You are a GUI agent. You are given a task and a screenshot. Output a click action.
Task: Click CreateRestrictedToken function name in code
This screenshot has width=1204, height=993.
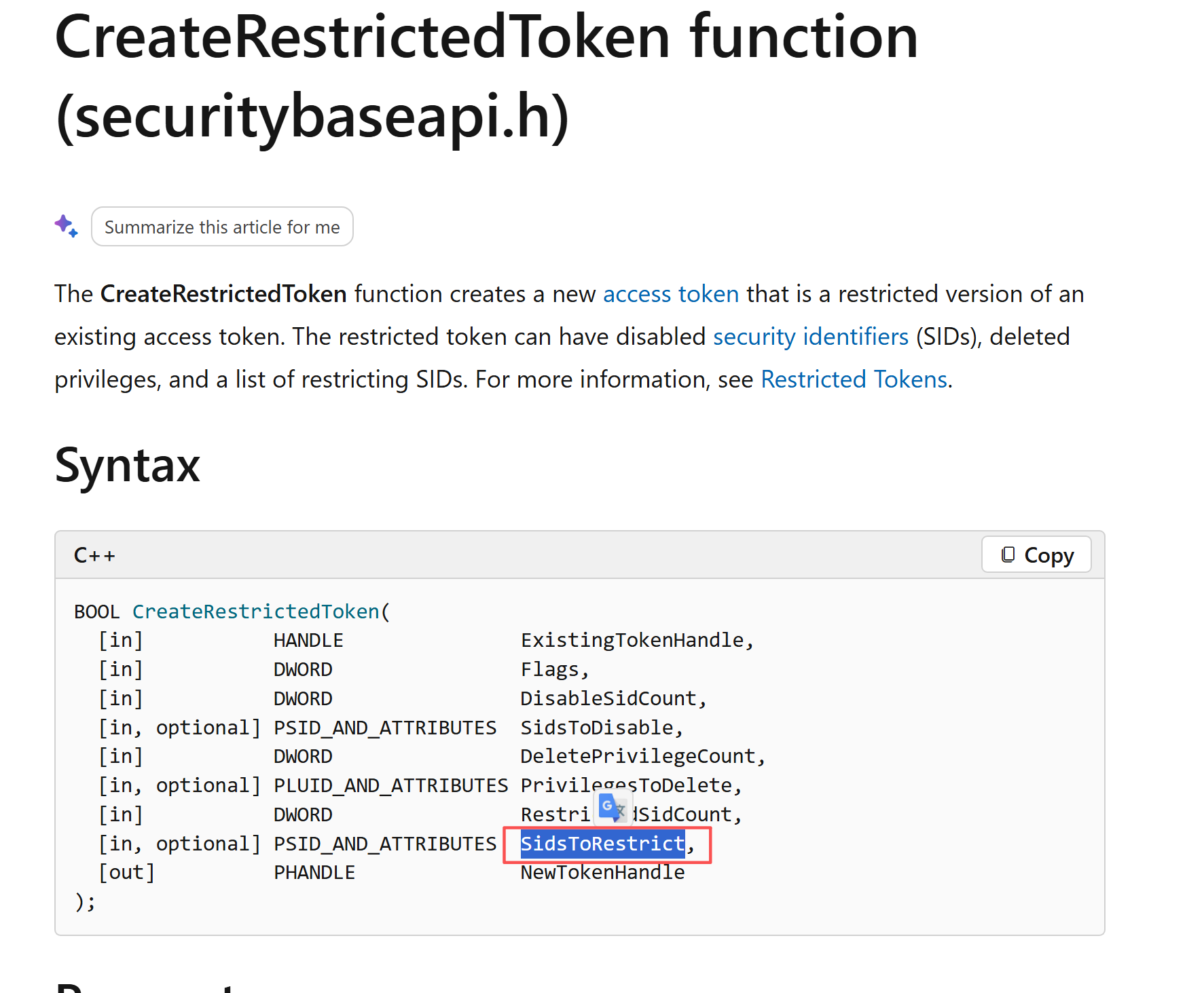coord(256,612)
